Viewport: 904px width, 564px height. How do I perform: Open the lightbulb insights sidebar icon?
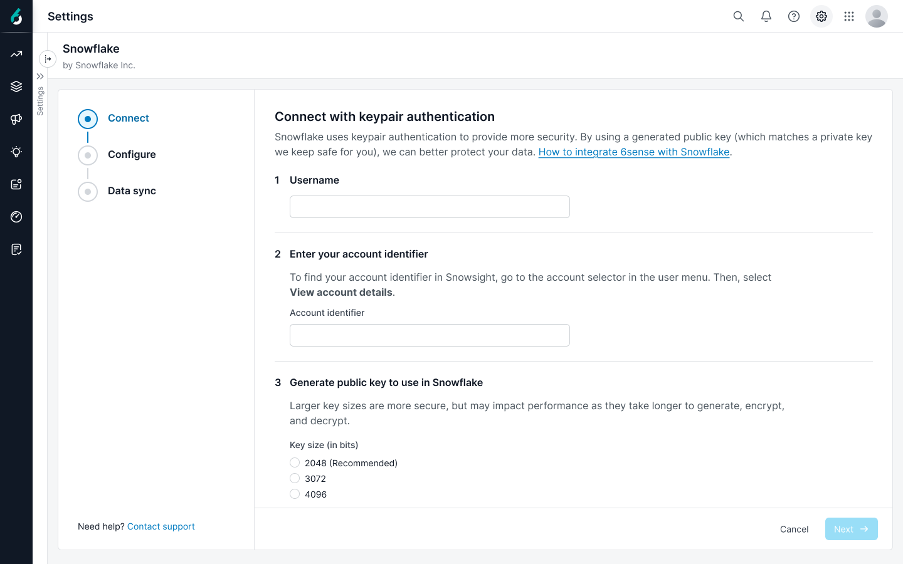click(16, 152)
